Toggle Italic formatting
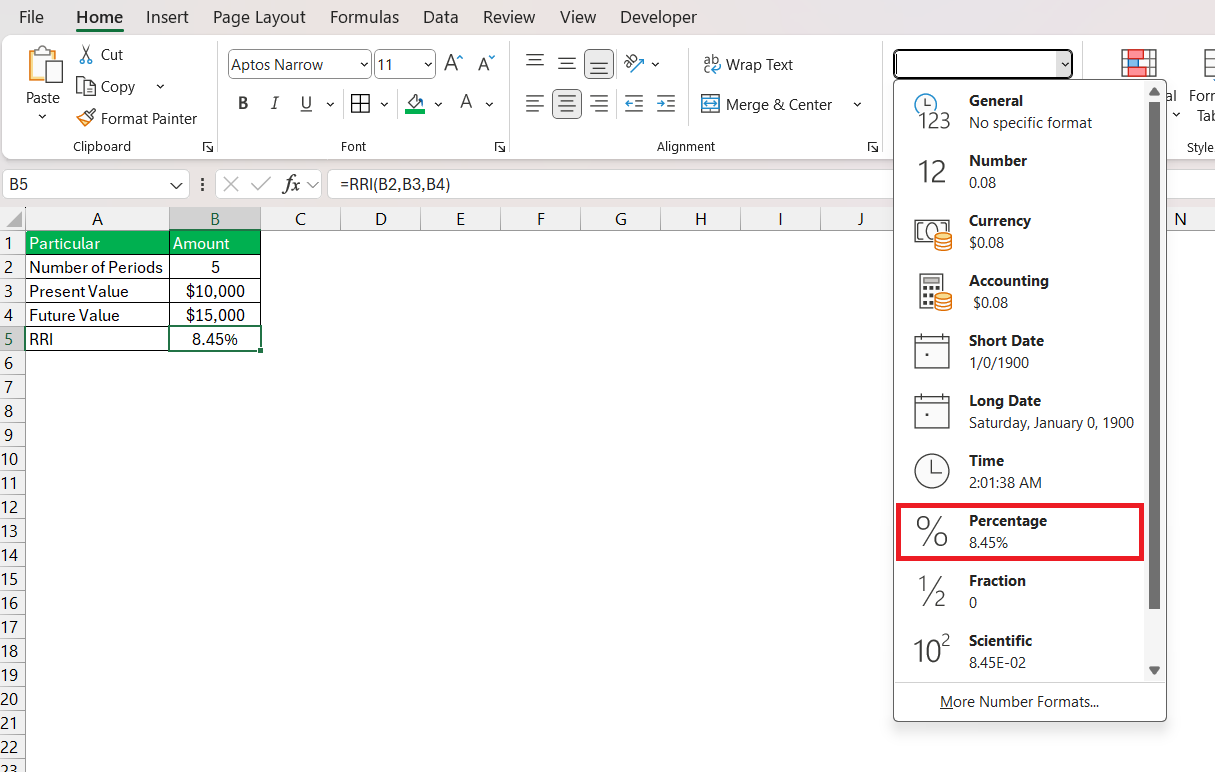This screenshot has height=772, width=1215. click(274, 104)
